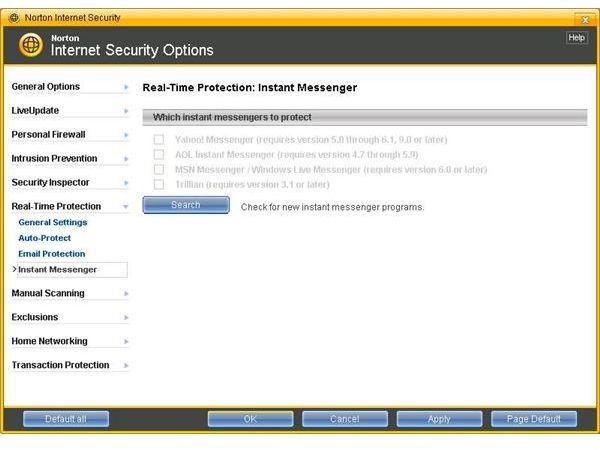Collapse Real-Time Protection arrow
Image resolution: width=600 pixels, height=450 pixels.
click(126, 207)
